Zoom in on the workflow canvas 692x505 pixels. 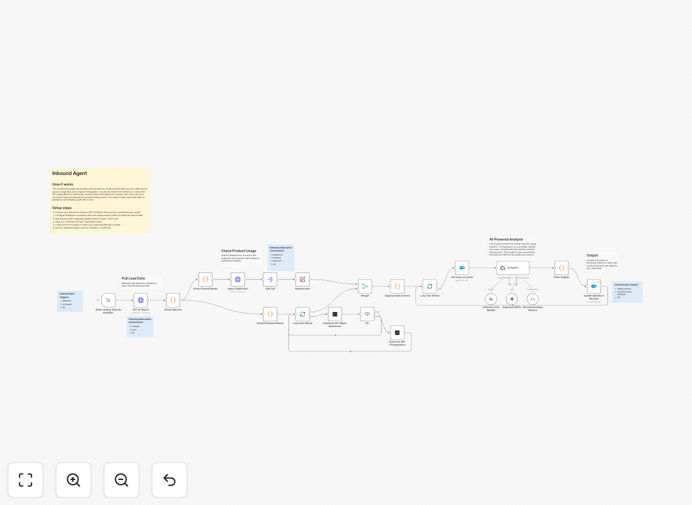tap(73, 480)
